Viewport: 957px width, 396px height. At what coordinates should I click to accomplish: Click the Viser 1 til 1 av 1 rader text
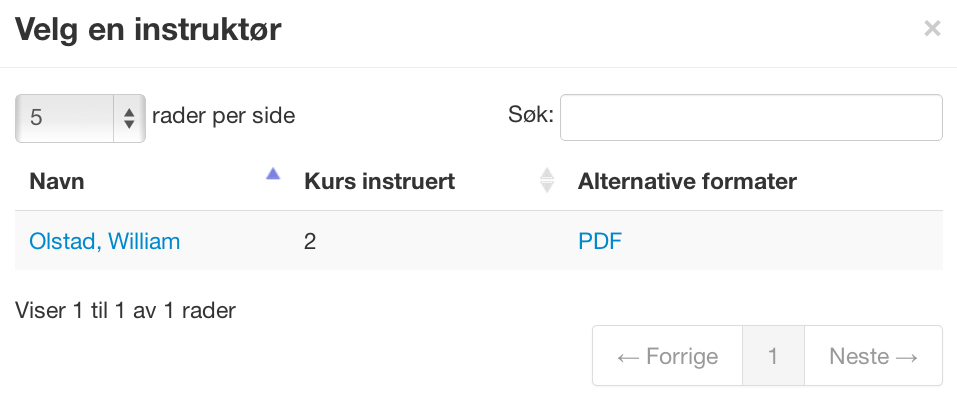pyautogui.click(x=125, y=311)
